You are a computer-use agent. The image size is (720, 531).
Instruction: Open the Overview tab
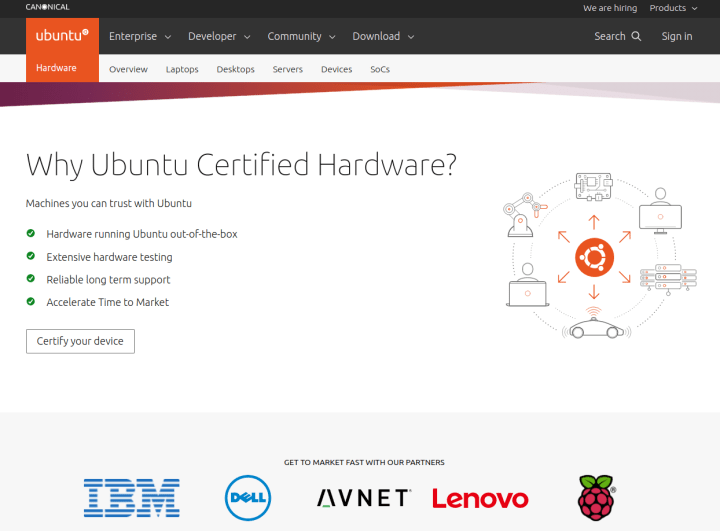[128, 69]
